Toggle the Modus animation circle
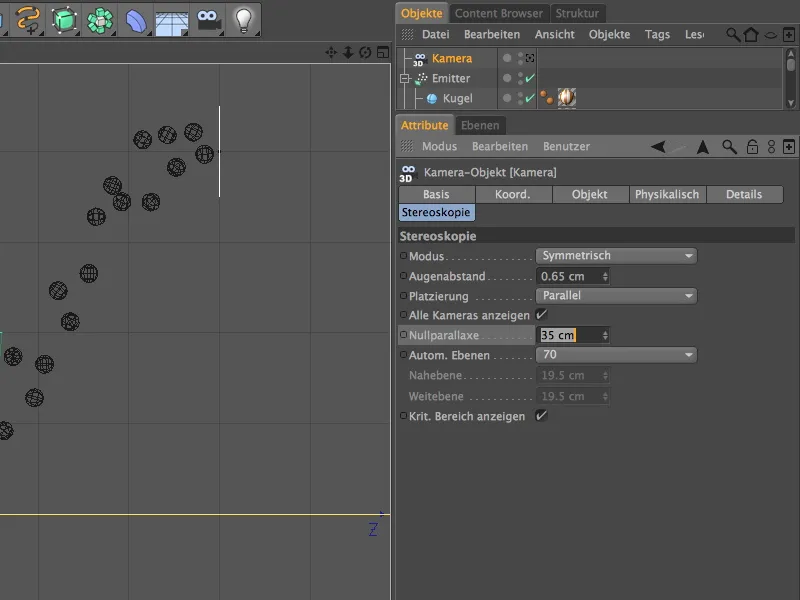Viewport: 800px width, 600px height. tap(404, 256)
